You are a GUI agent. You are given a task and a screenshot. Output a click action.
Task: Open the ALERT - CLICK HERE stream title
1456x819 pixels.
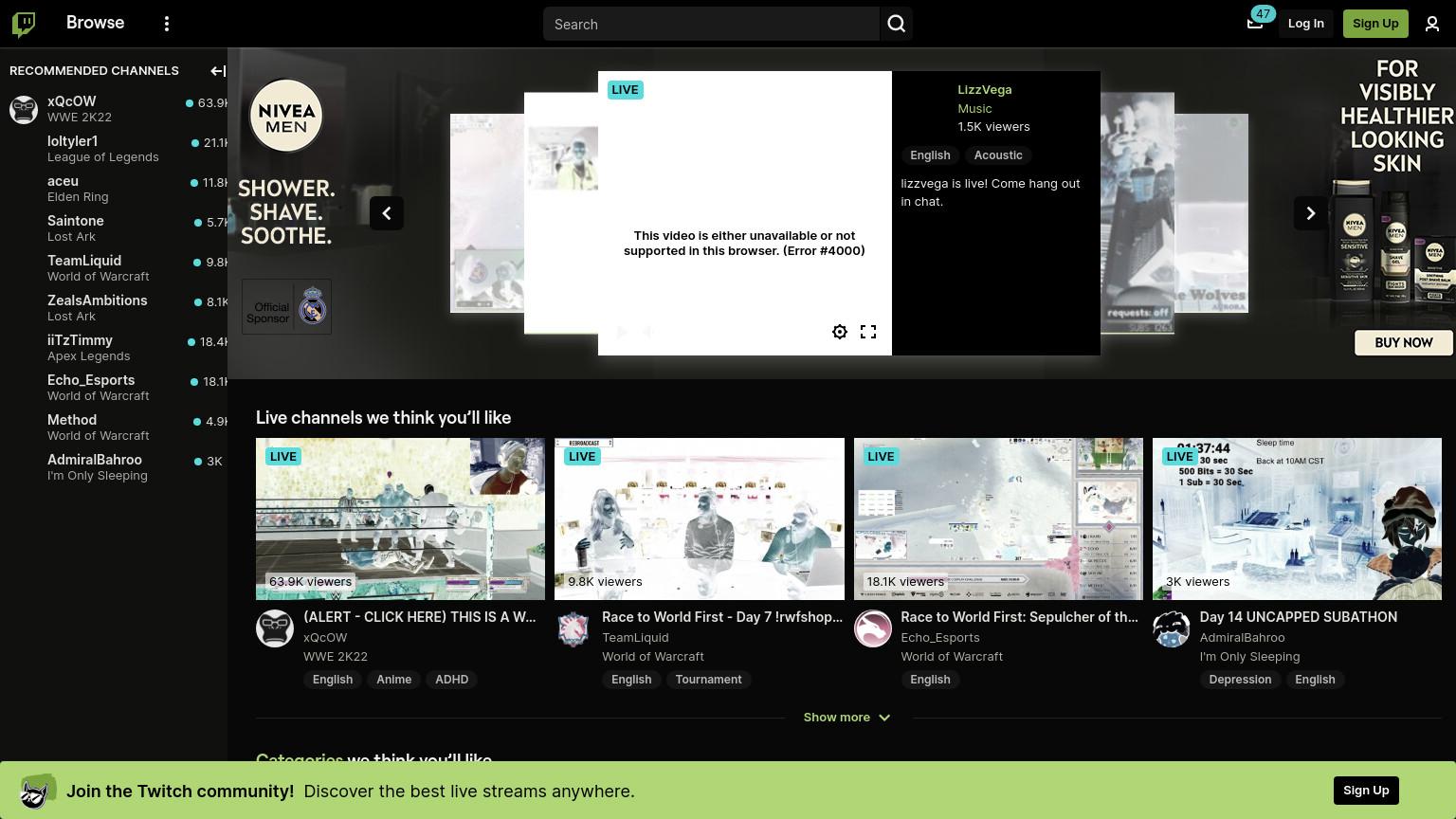pyautogui.click(x=420, y=617)
